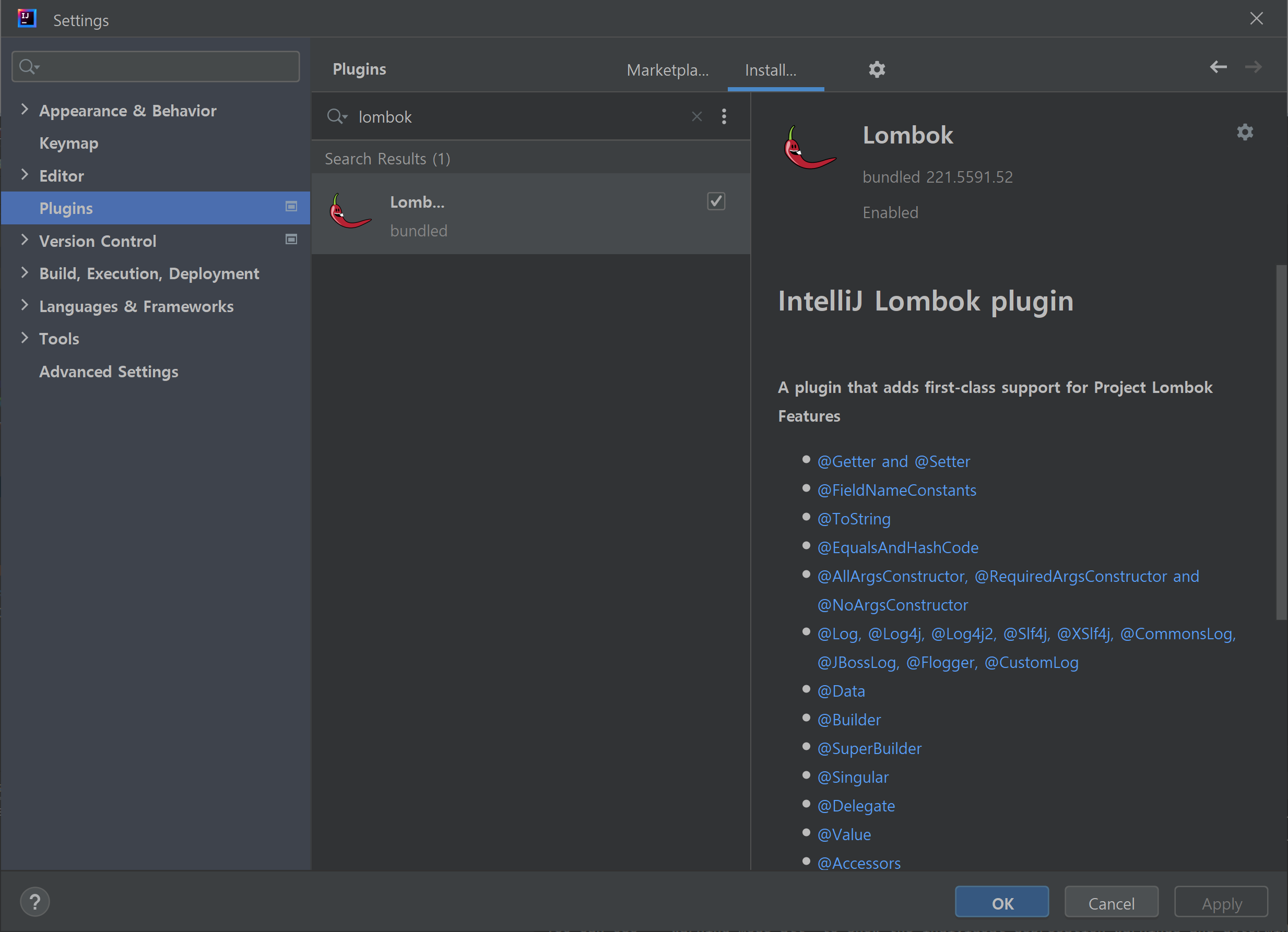Click the Apply button
The width and height of the screenshot is (1288, 932).
coord(1221,902)
